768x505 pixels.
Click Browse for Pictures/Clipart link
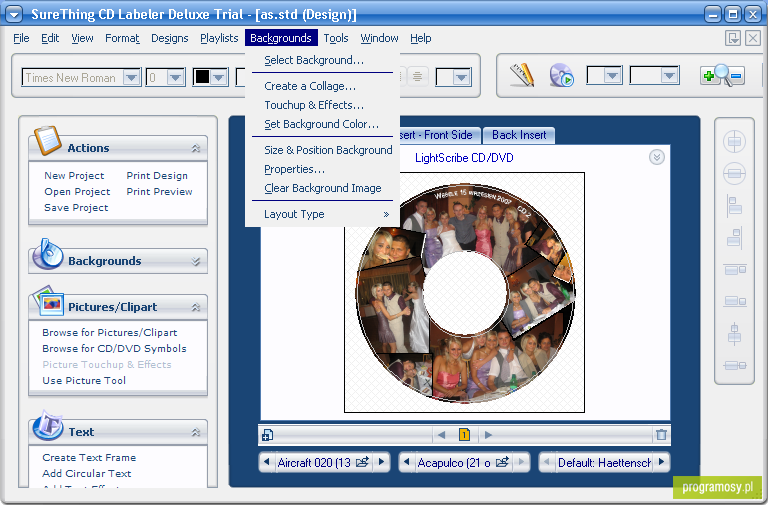(110, 333)
